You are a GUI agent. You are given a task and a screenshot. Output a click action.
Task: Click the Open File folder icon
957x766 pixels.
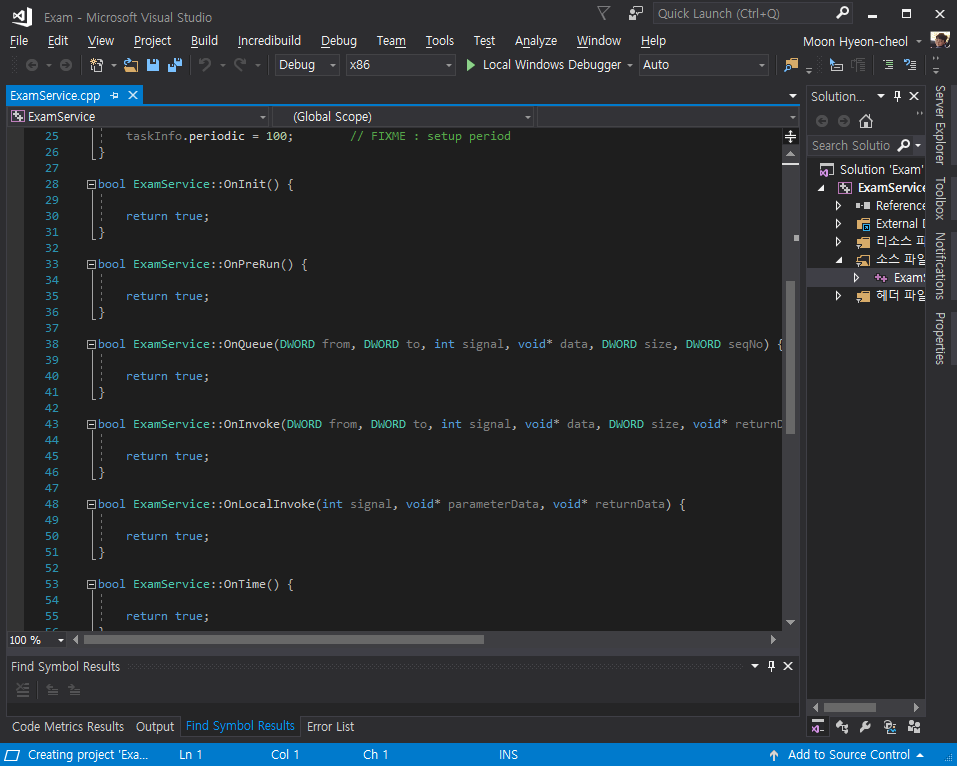[131, 65]
